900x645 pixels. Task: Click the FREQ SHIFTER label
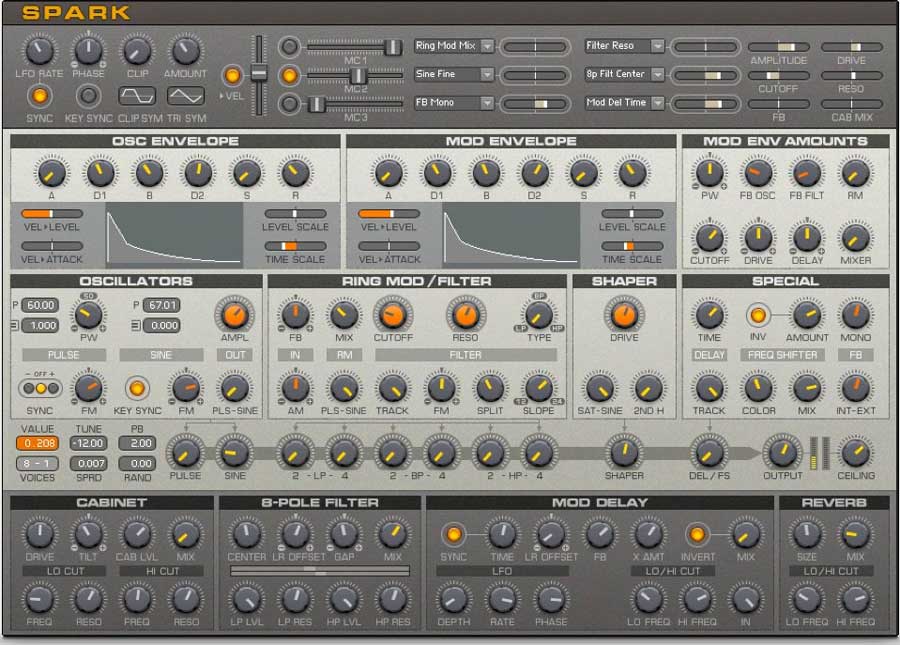(x=782, y=355)
